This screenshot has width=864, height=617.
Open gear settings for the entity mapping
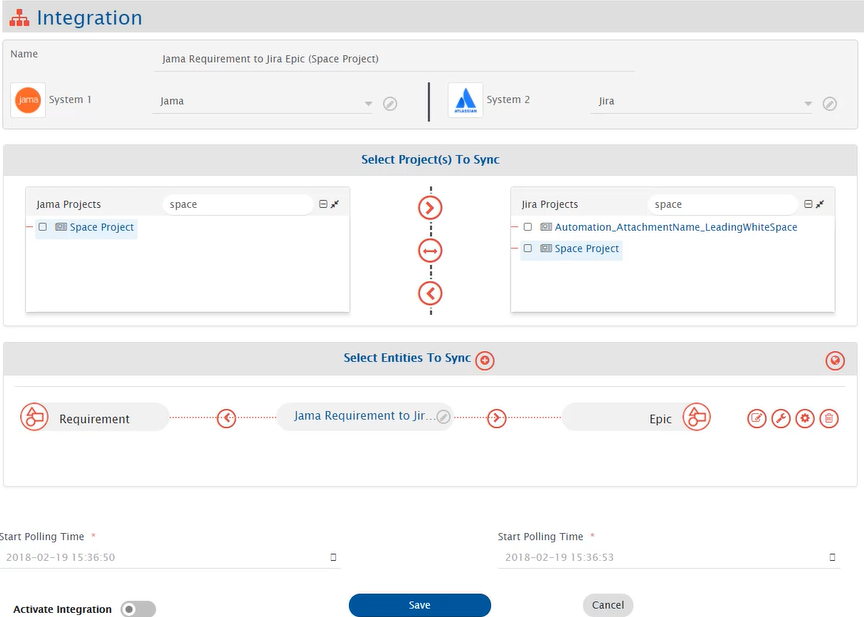coord(805,418)
